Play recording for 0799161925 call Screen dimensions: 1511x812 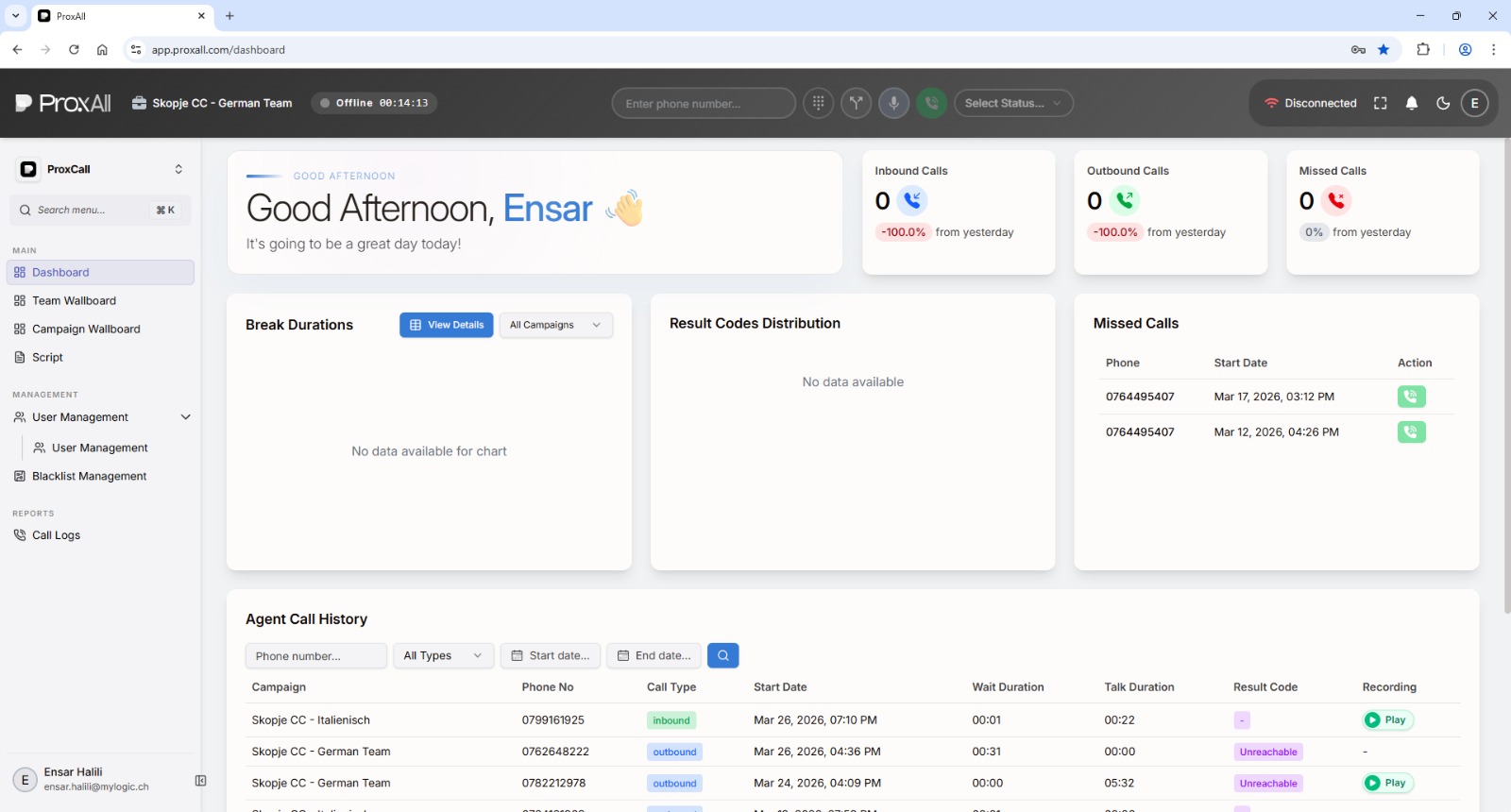1387,719
